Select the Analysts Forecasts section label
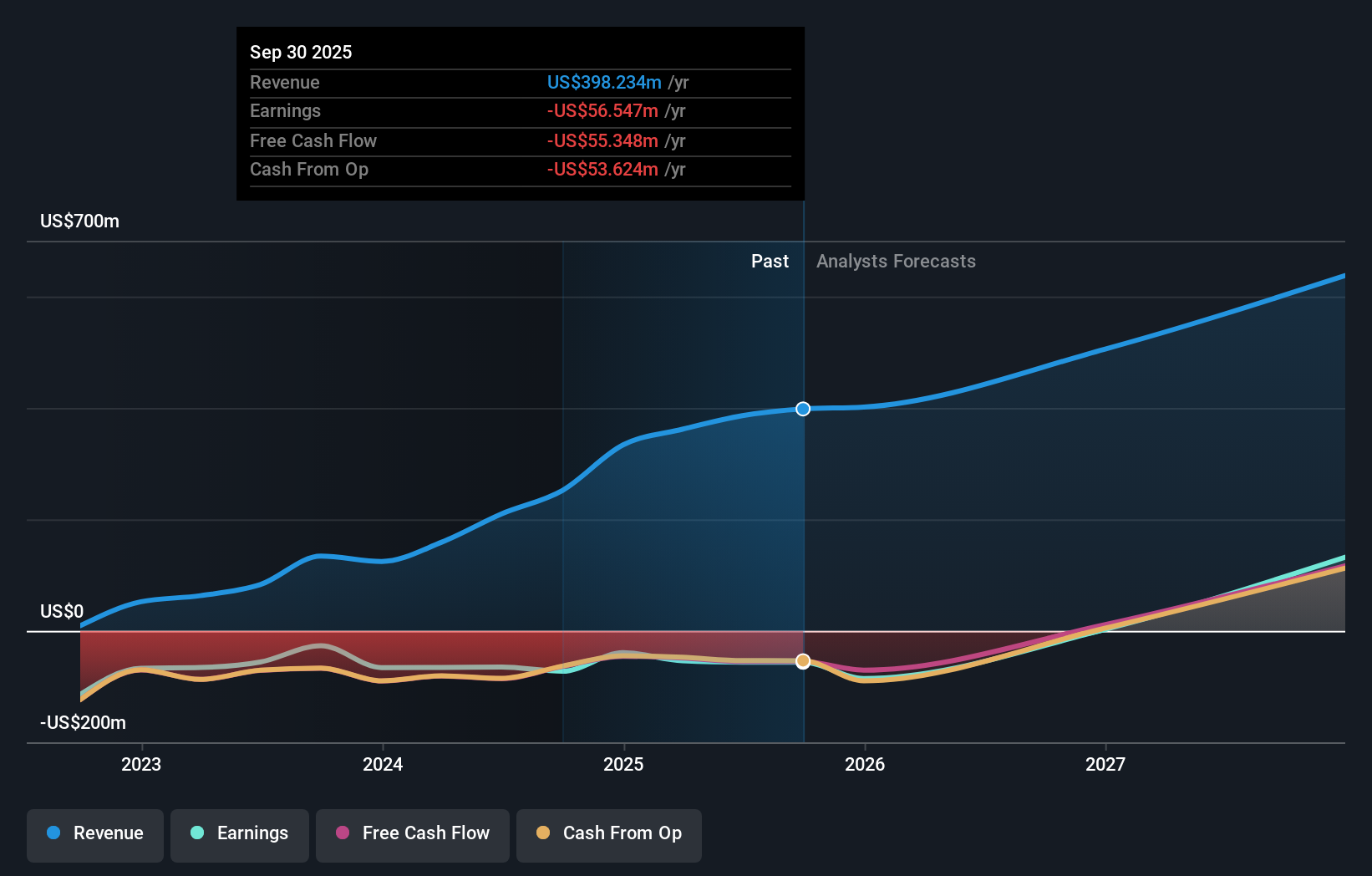 [x=896, y=261]
